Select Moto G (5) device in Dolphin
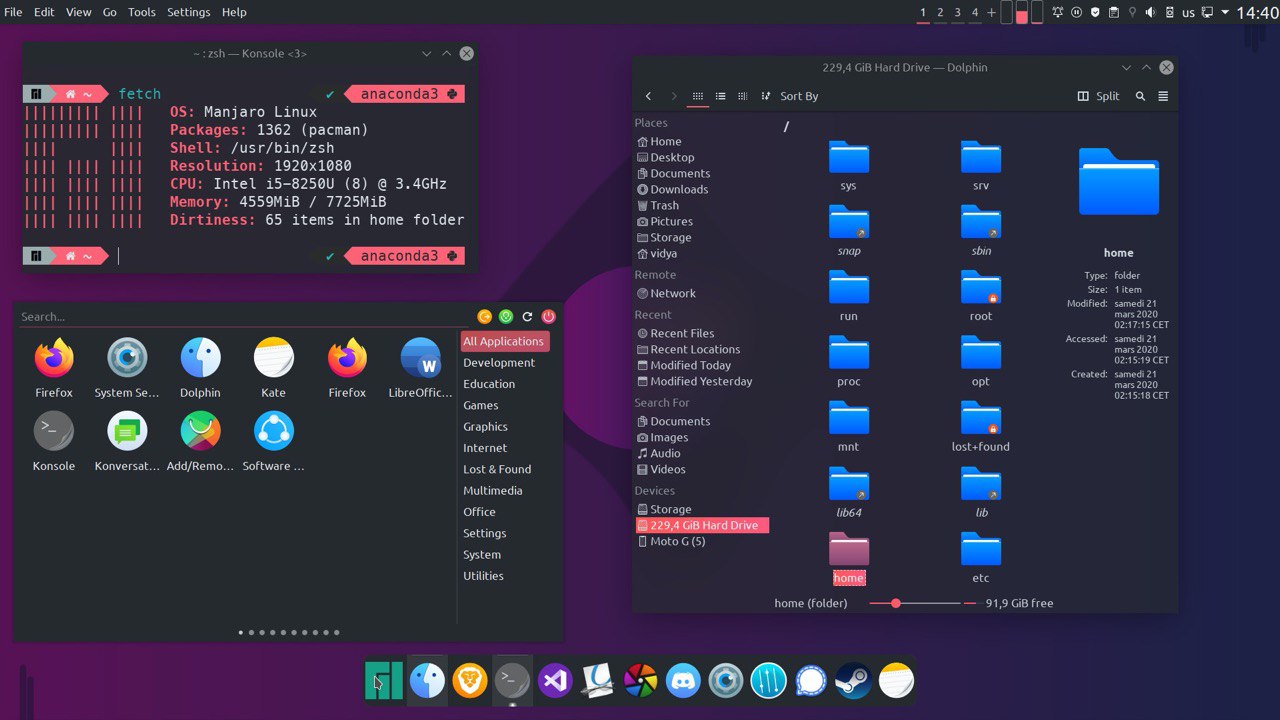 671,541
